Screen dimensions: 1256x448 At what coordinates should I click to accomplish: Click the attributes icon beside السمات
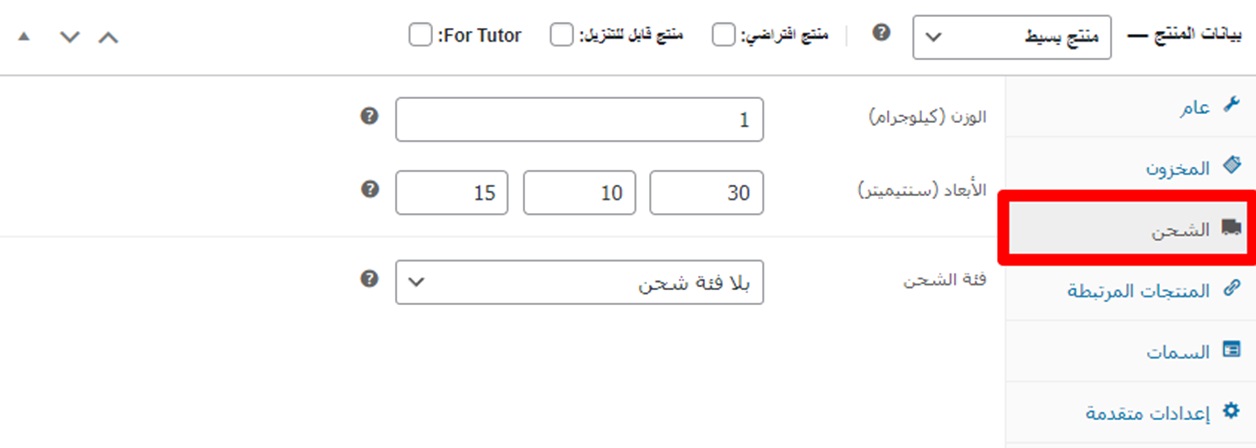click(x=1231, y=351)
